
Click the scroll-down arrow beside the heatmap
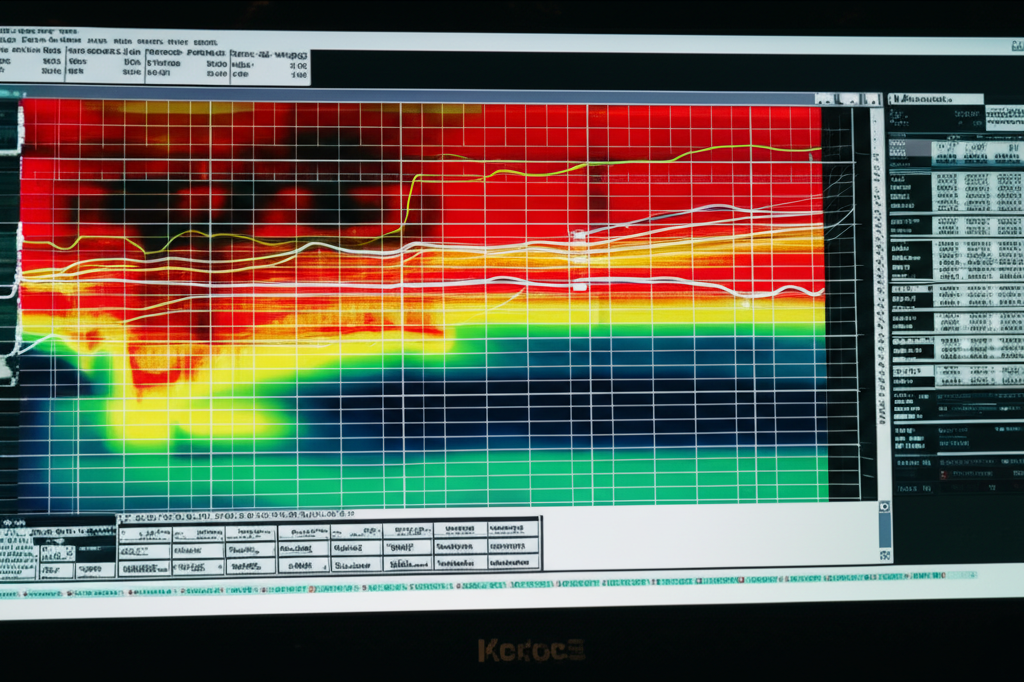pyautogui.click(x=884, y=508)
